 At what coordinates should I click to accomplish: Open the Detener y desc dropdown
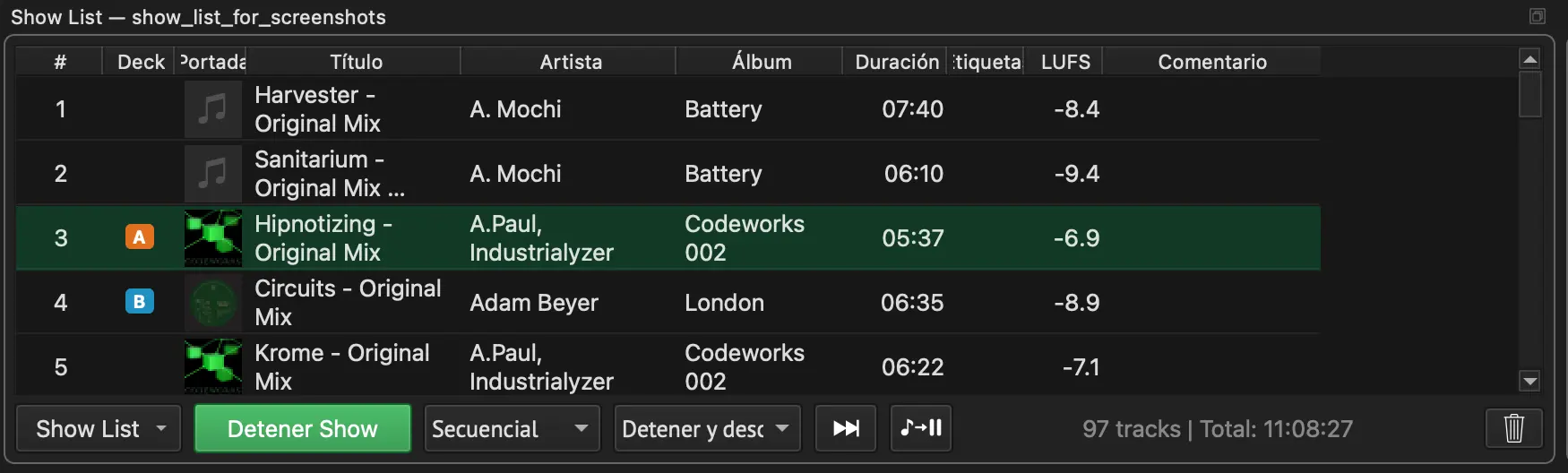[707, 428]
